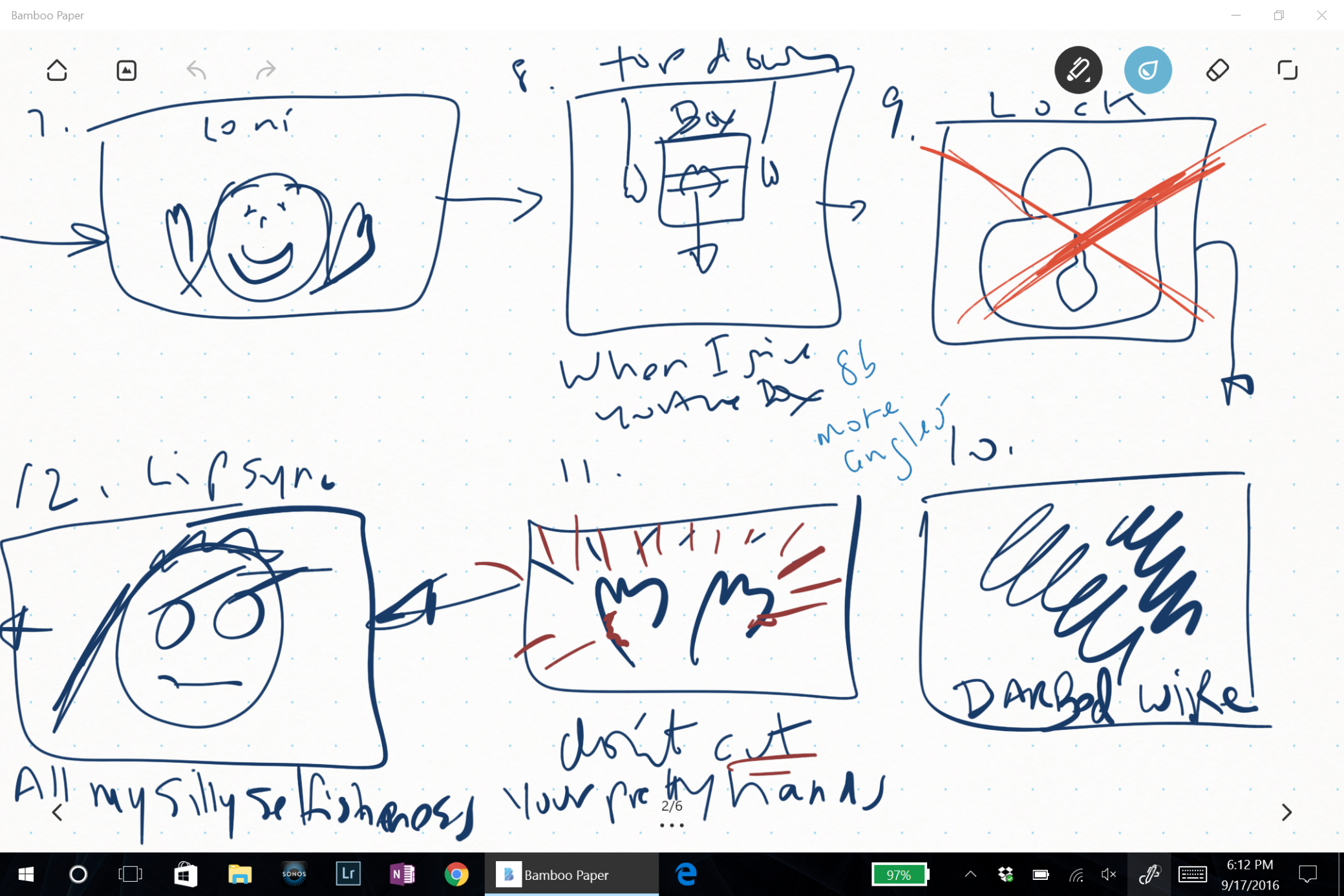
Task: Go to the previous page
Action: [x=57, y=812]
